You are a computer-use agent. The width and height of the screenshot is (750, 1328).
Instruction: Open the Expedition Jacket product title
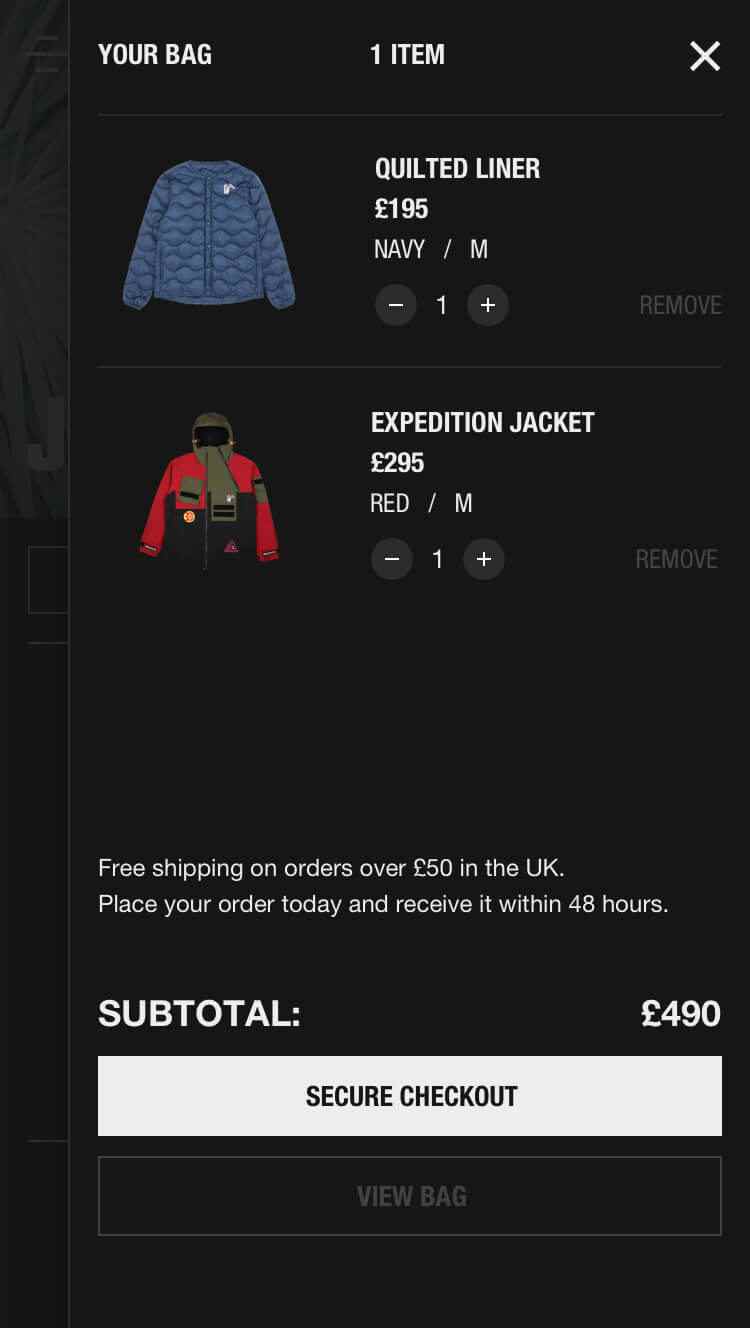click(482, 422)
